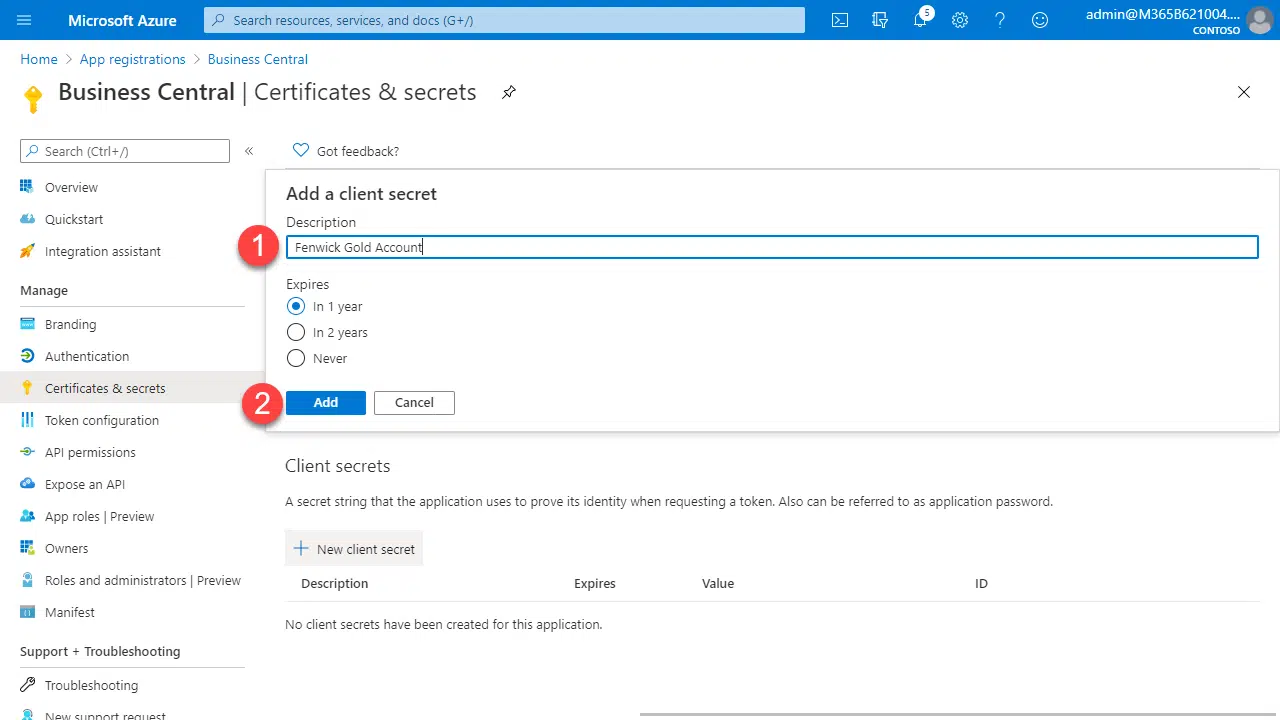Open the Directory and subscription filter

coord(880,20)
